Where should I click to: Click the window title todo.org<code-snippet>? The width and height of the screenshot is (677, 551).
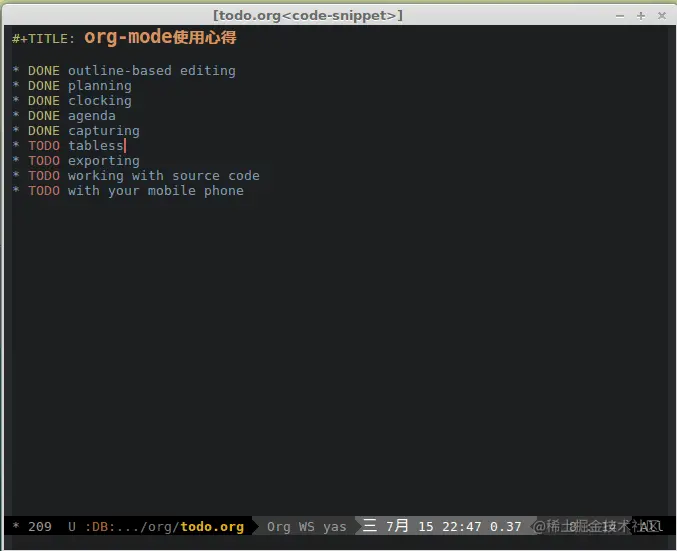(x=308, y=16)
